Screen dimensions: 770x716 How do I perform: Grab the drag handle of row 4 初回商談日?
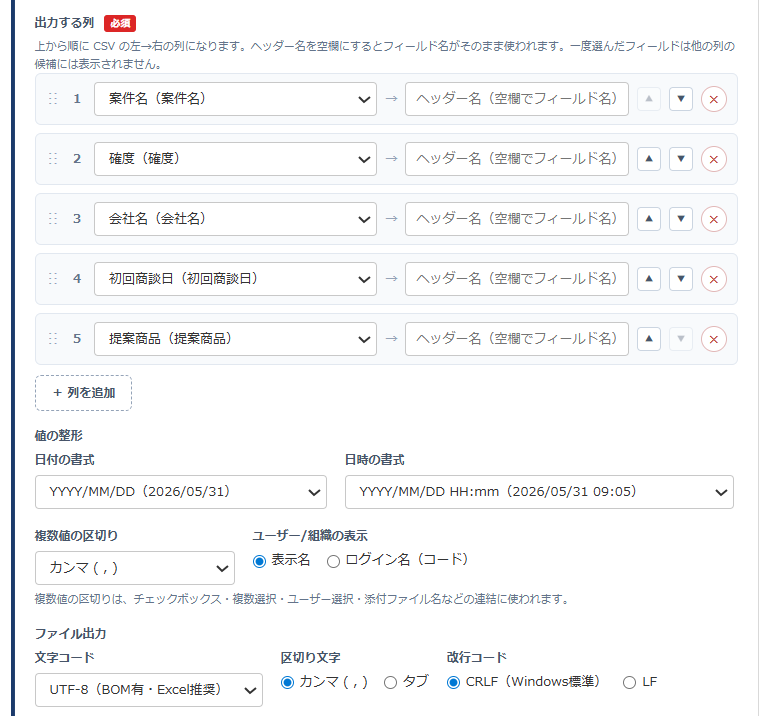(x=53, y=279)
